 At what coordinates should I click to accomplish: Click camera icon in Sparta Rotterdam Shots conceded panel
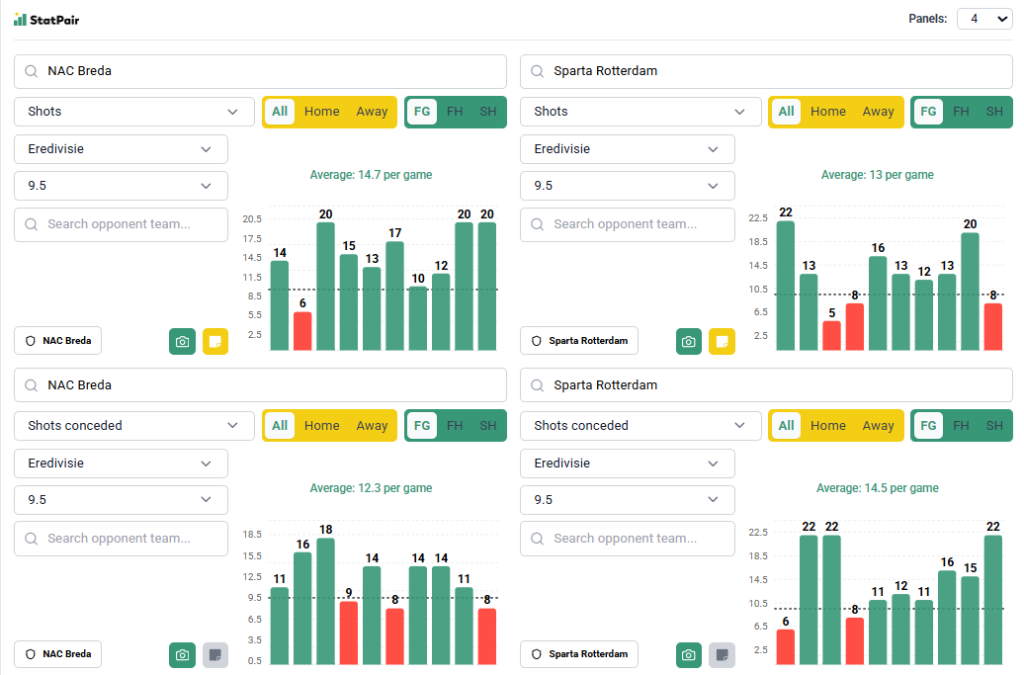pyautogui.click(x=688, y=655)
